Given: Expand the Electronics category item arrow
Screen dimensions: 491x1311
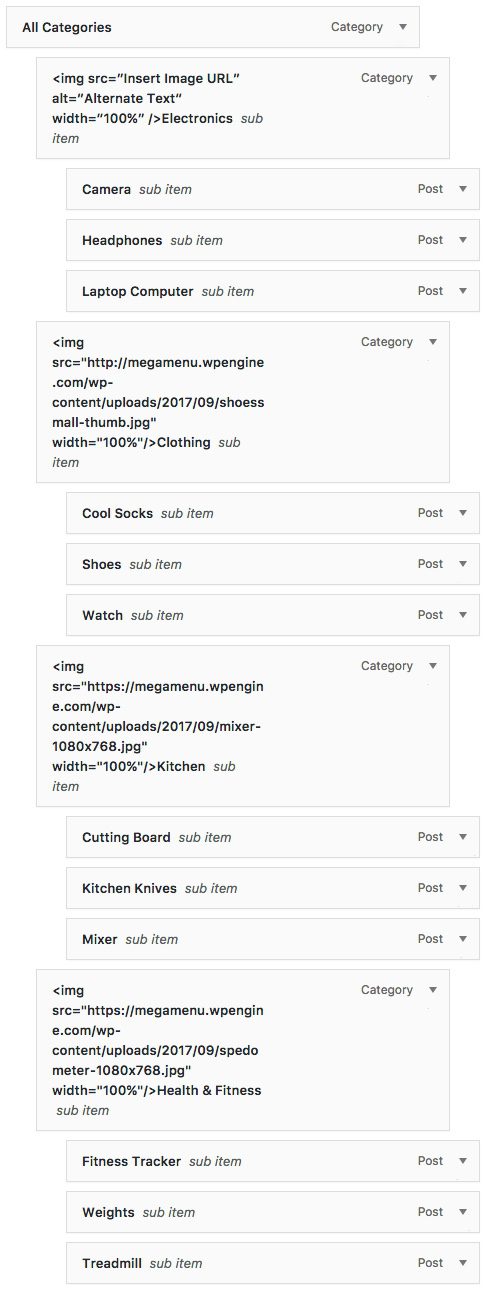Looking at the screenshot, I should click(x=432, y=78).
